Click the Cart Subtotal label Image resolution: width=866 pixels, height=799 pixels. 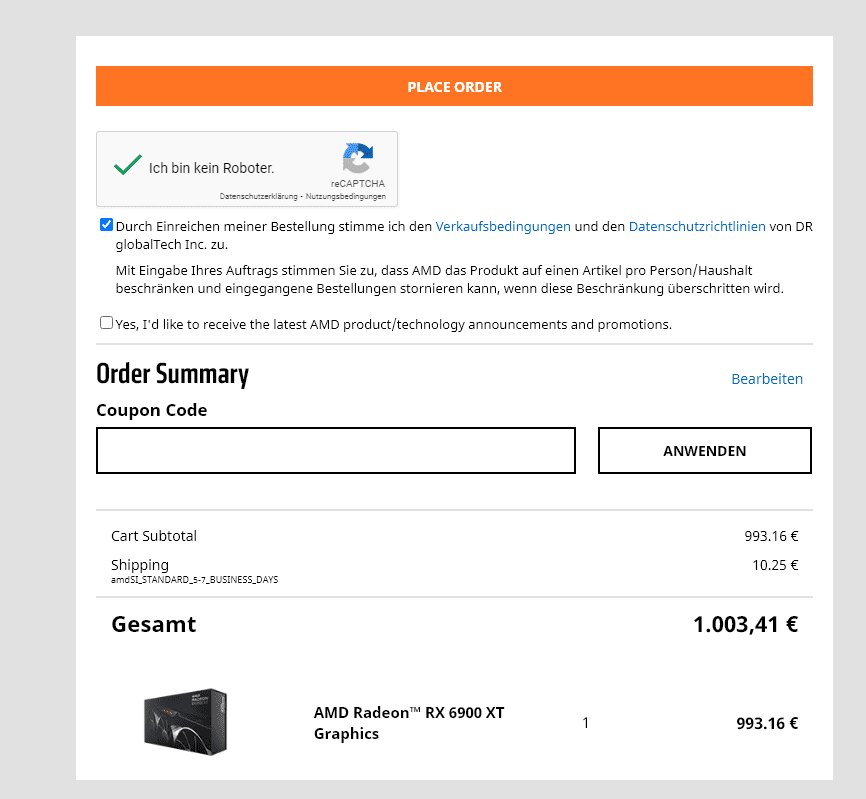[x=154, y=536]
